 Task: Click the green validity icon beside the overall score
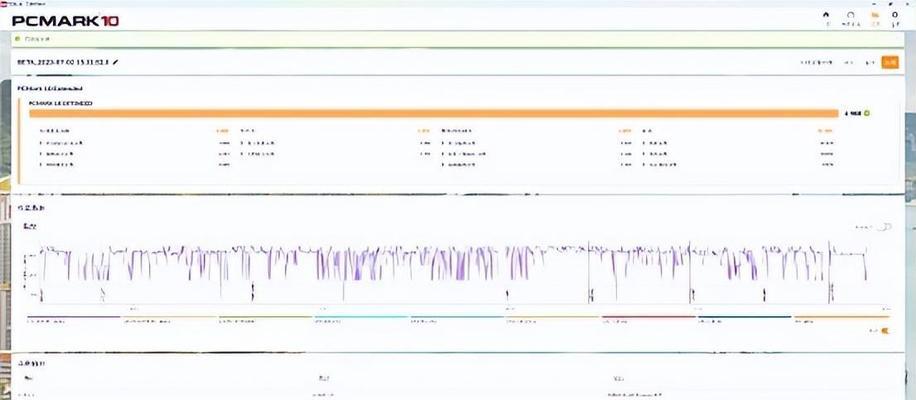click(x=867, y=113)
